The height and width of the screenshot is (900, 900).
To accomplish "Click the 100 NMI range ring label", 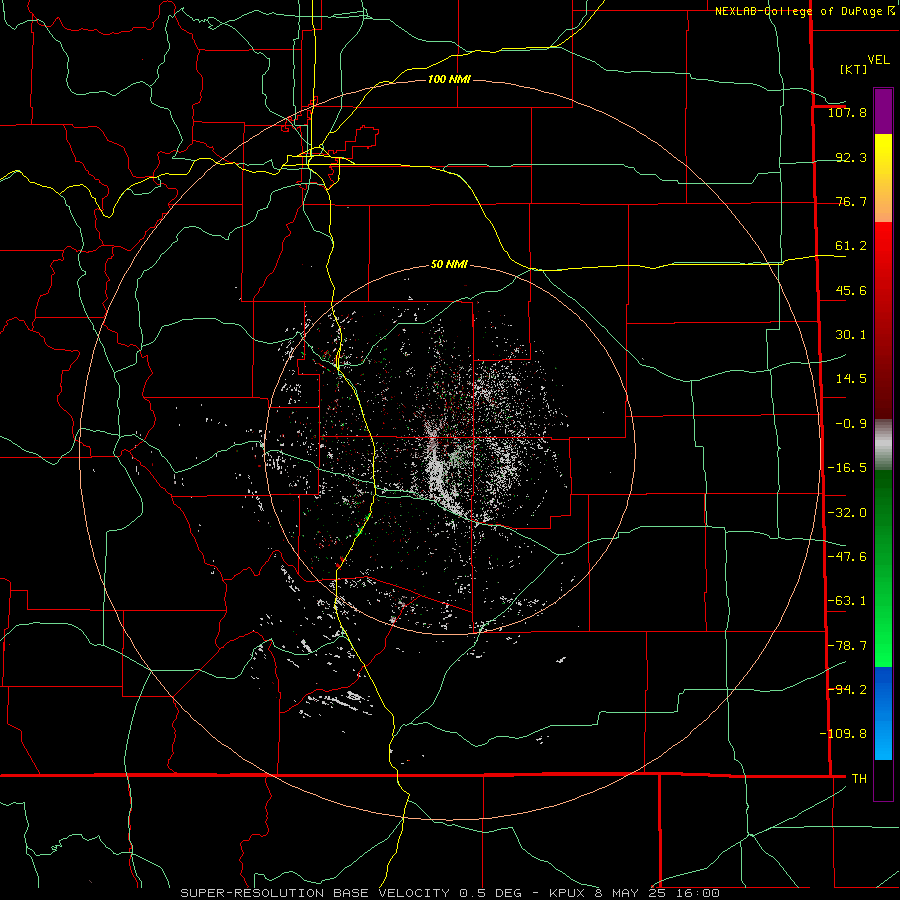I will (x=449, y=79).
